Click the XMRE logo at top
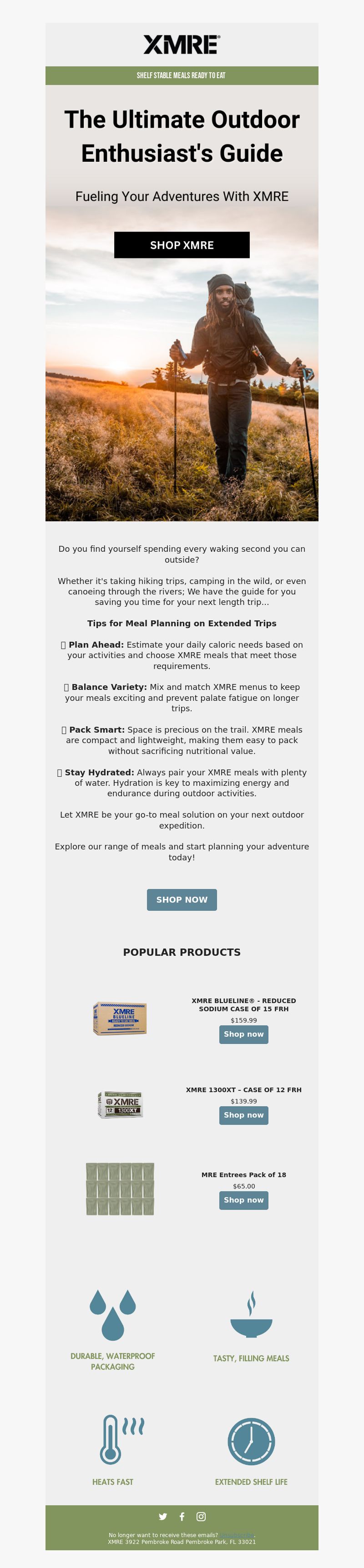This screenshot has width=364, height=1568. click(x=182, y=45)
